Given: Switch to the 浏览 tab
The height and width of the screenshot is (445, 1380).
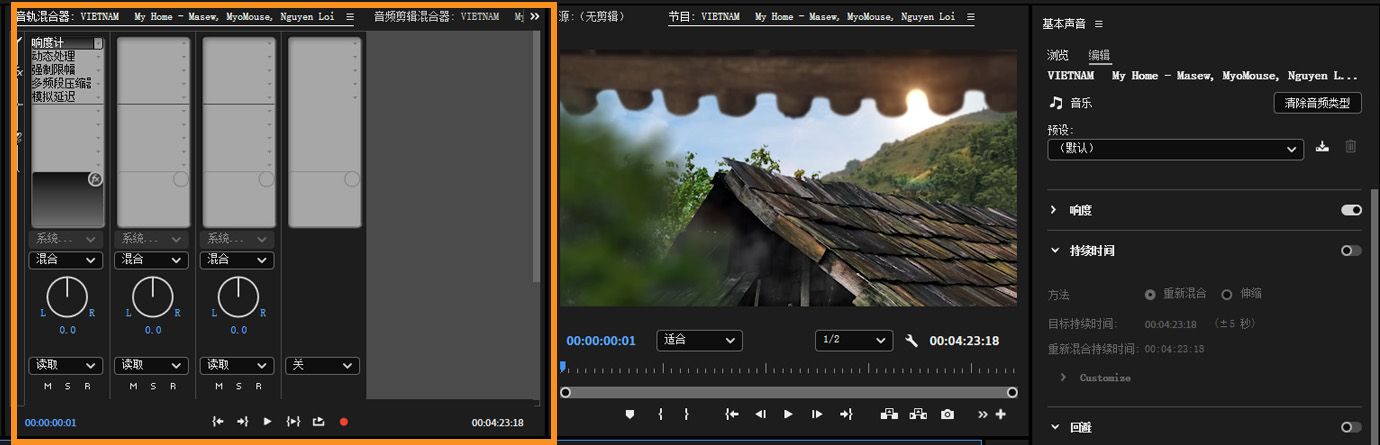Looking at the screenshot, I should pyautogui.click(x=1058, y=55).
